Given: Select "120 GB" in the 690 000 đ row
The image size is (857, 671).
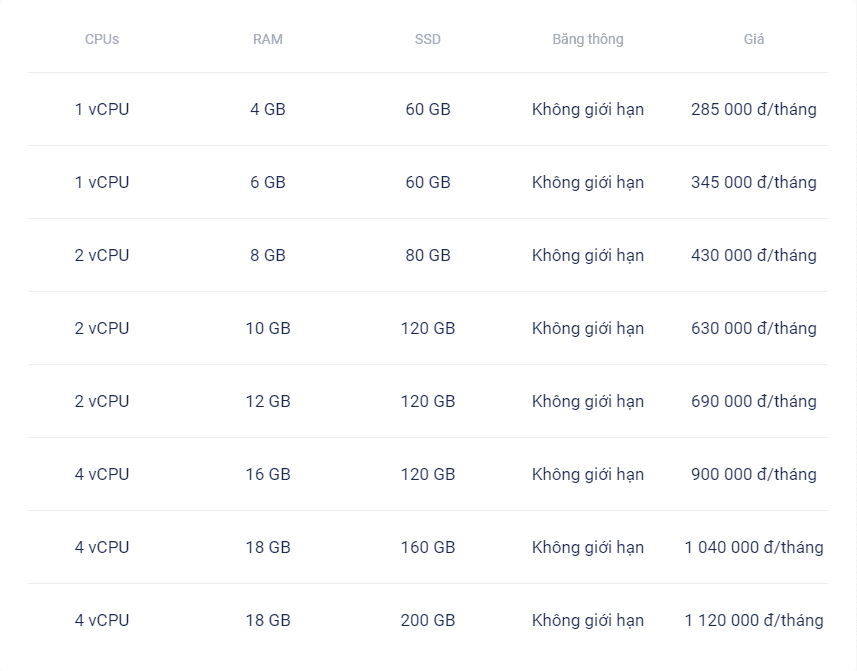Looking at the screenshot, I should click(428, 402).
